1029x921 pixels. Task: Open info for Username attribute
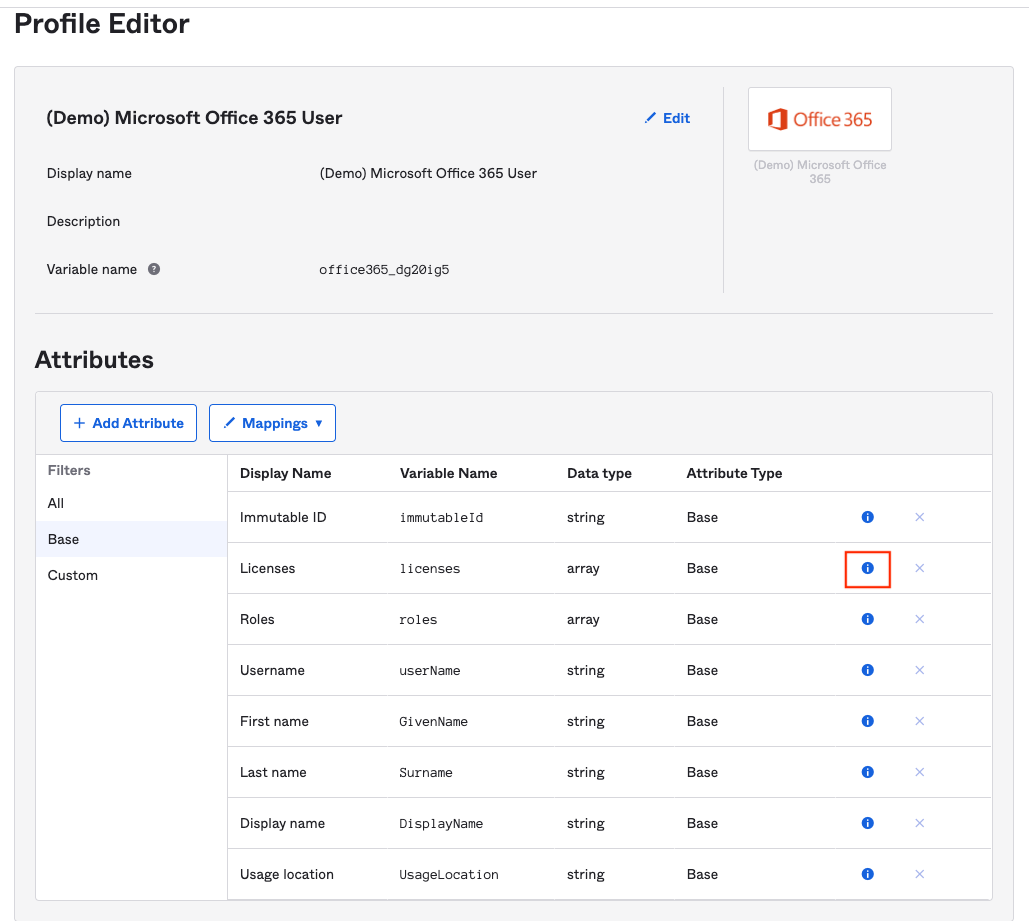pos(867,670)
